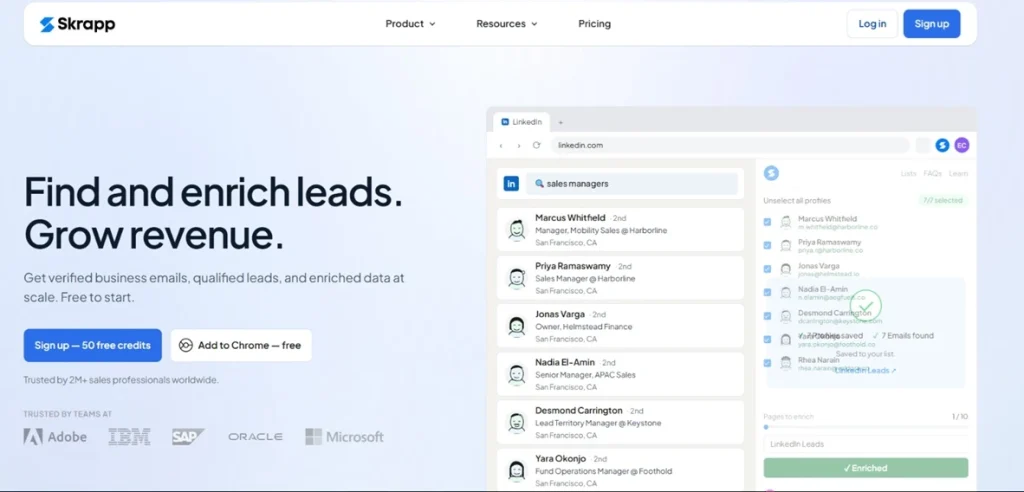
Task: Select the LinkedIn browser tab
Action: pyautogui.click(x=521, y=122)
